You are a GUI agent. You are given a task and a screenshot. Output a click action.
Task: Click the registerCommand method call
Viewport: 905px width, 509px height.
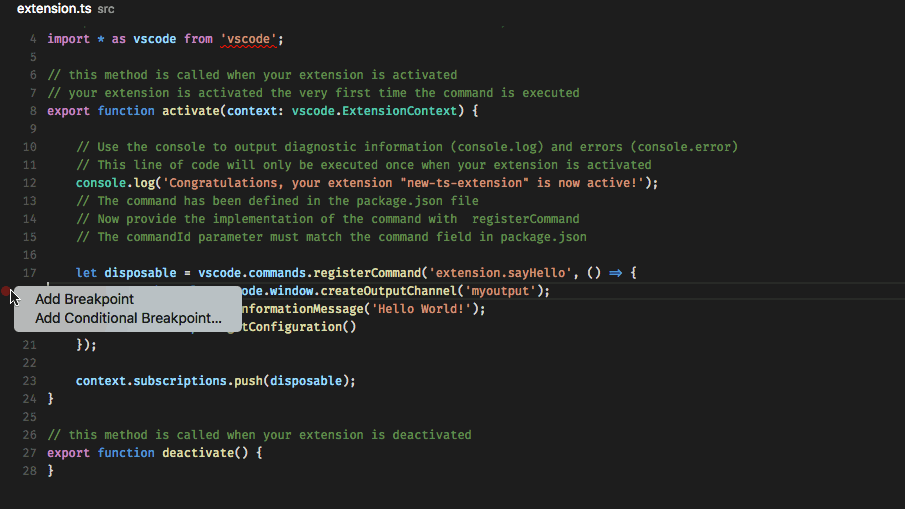(x=367, y=273)
